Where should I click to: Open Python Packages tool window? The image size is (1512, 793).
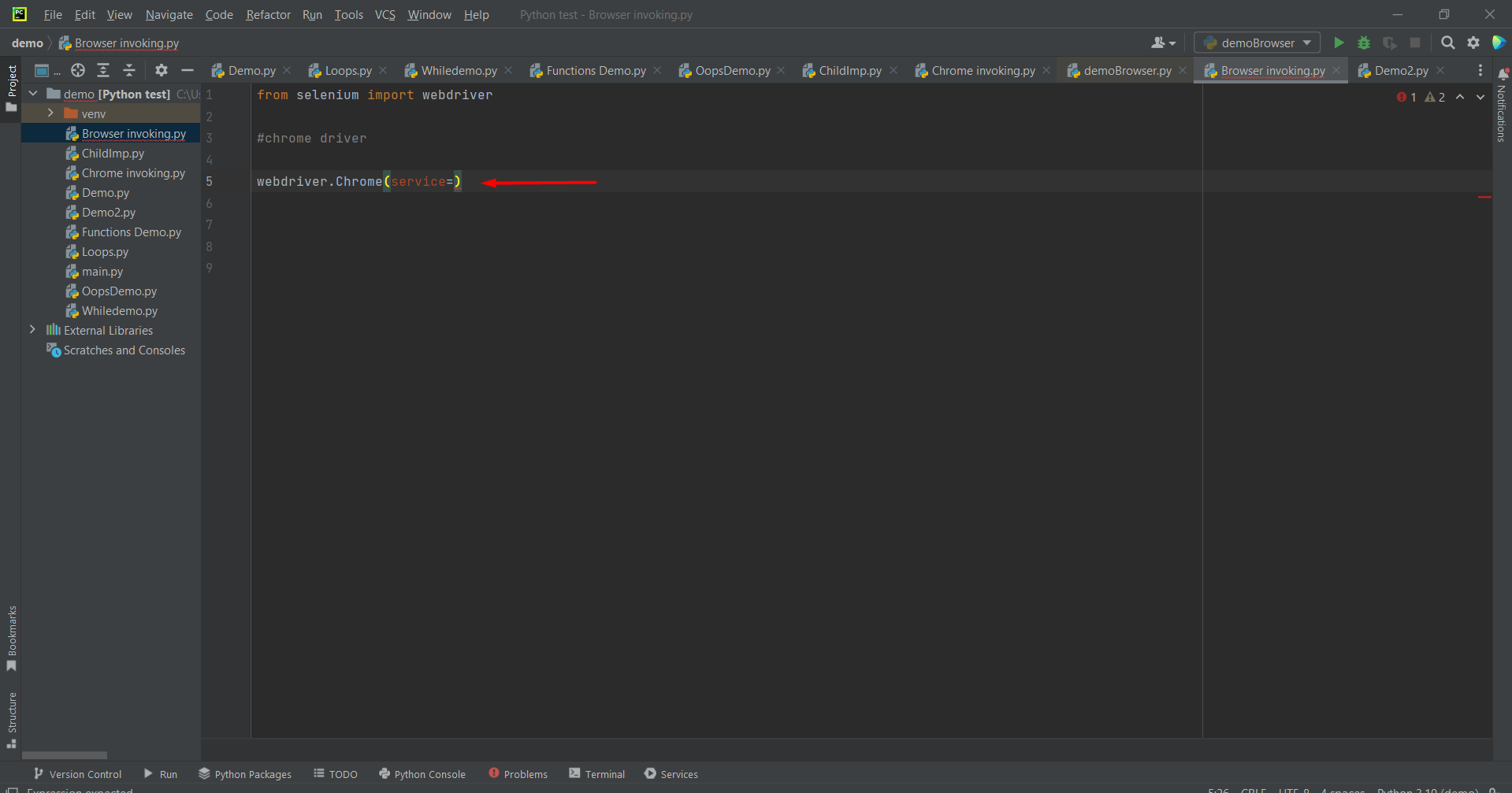(245, 774)
